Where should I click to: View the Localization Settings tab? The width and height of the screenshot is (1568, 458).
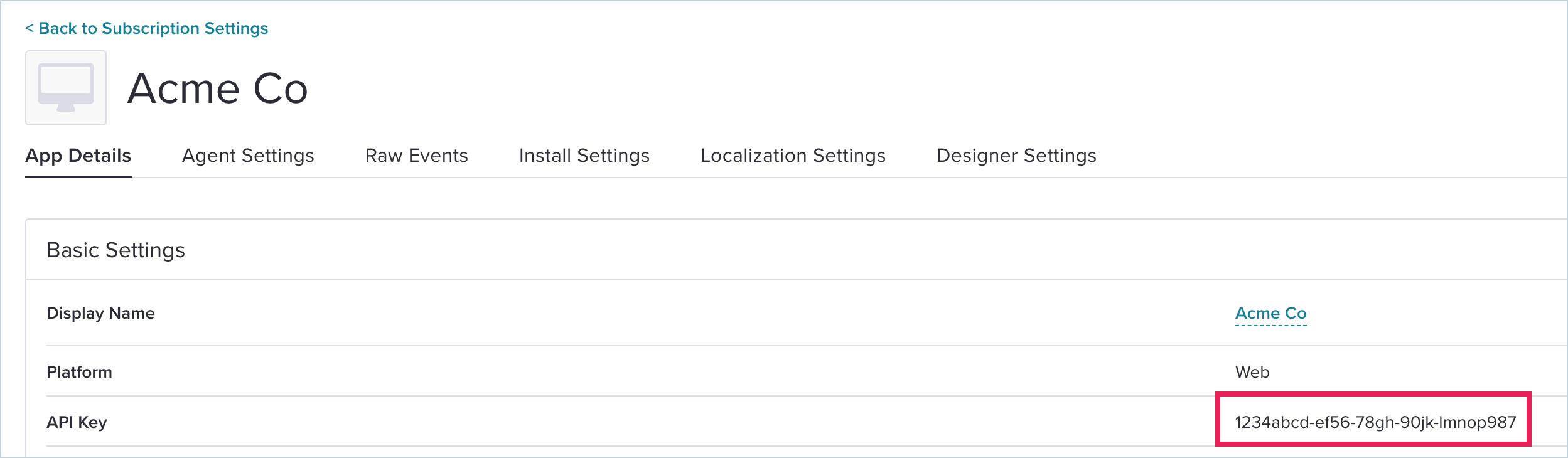(x=793, y=156)
